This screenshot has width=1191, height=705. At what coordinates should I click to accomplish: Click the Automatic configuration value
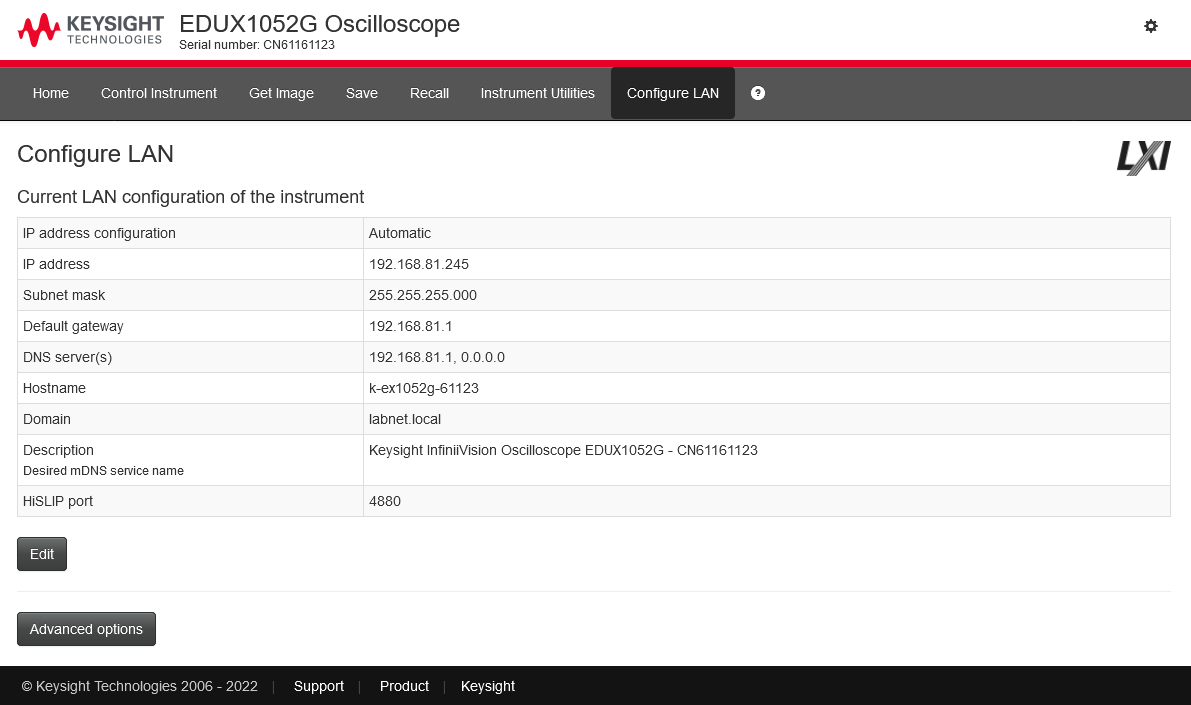pos(400,233)
